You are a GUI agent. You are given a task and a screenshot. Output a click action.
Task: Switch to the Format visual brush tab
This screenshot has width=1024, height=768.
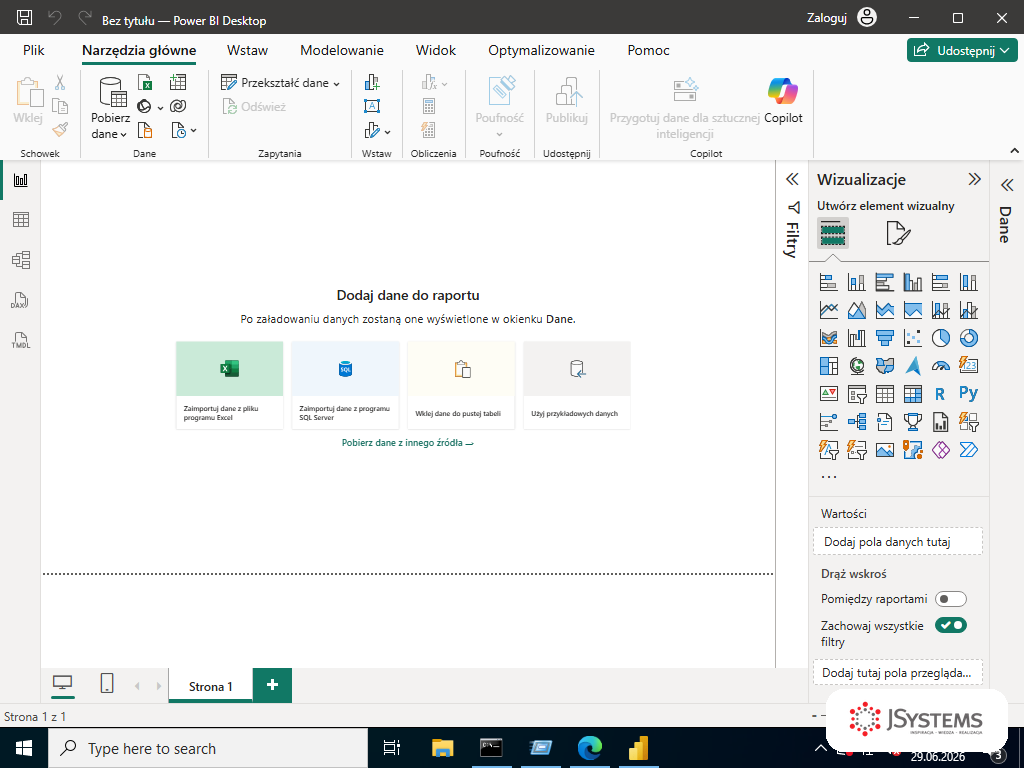coord(898,233)
